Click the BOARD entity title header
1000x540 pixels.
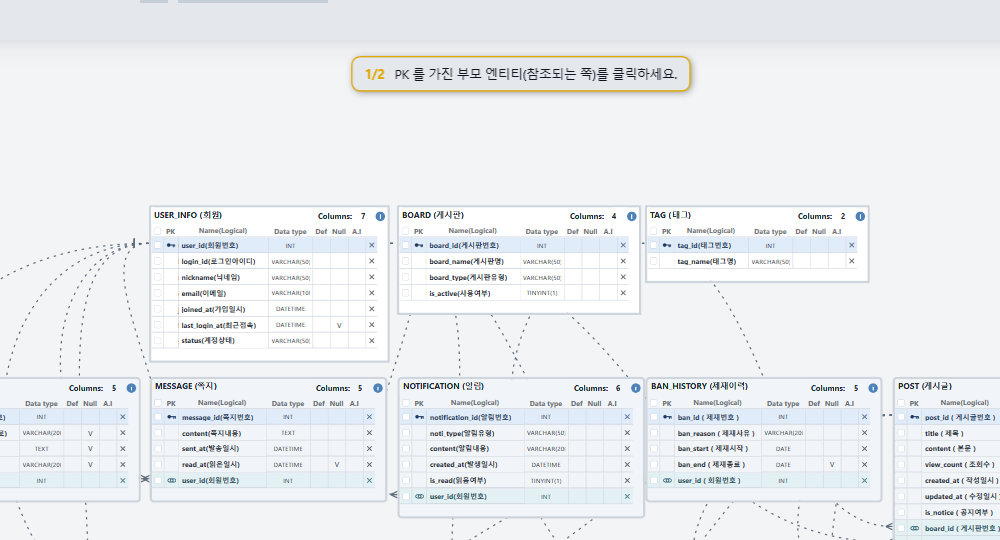click(433, 215)
